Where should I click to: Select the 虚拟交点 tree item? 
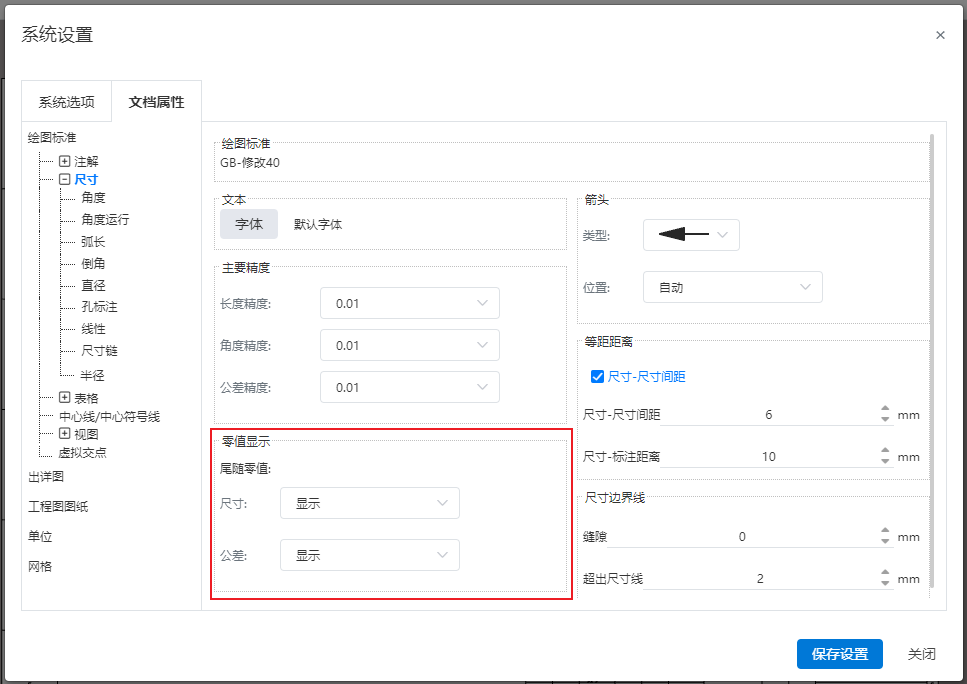click(82, 452)
